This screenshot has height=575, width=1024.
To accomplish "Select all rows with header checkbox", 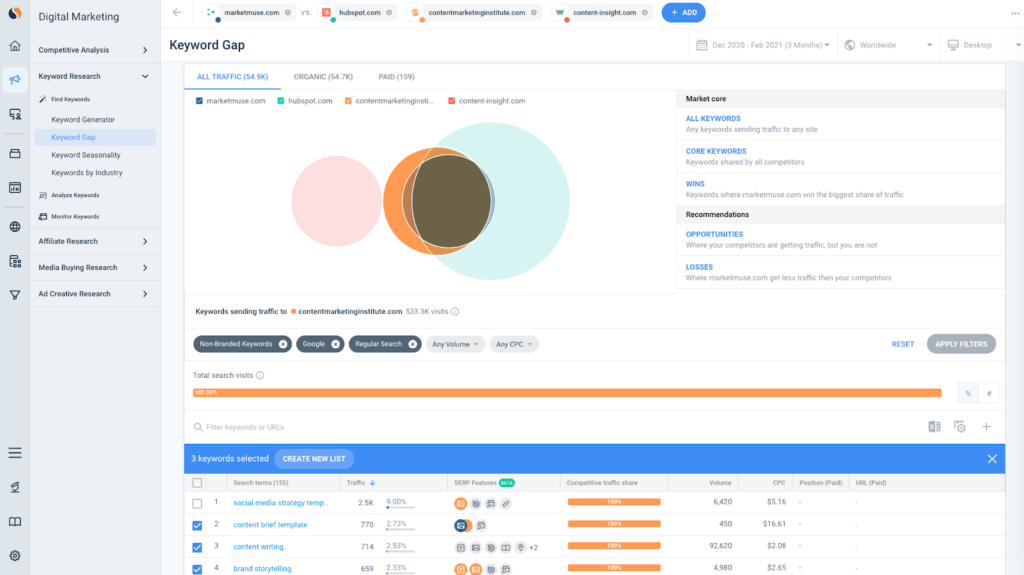I will coord(197,483).
